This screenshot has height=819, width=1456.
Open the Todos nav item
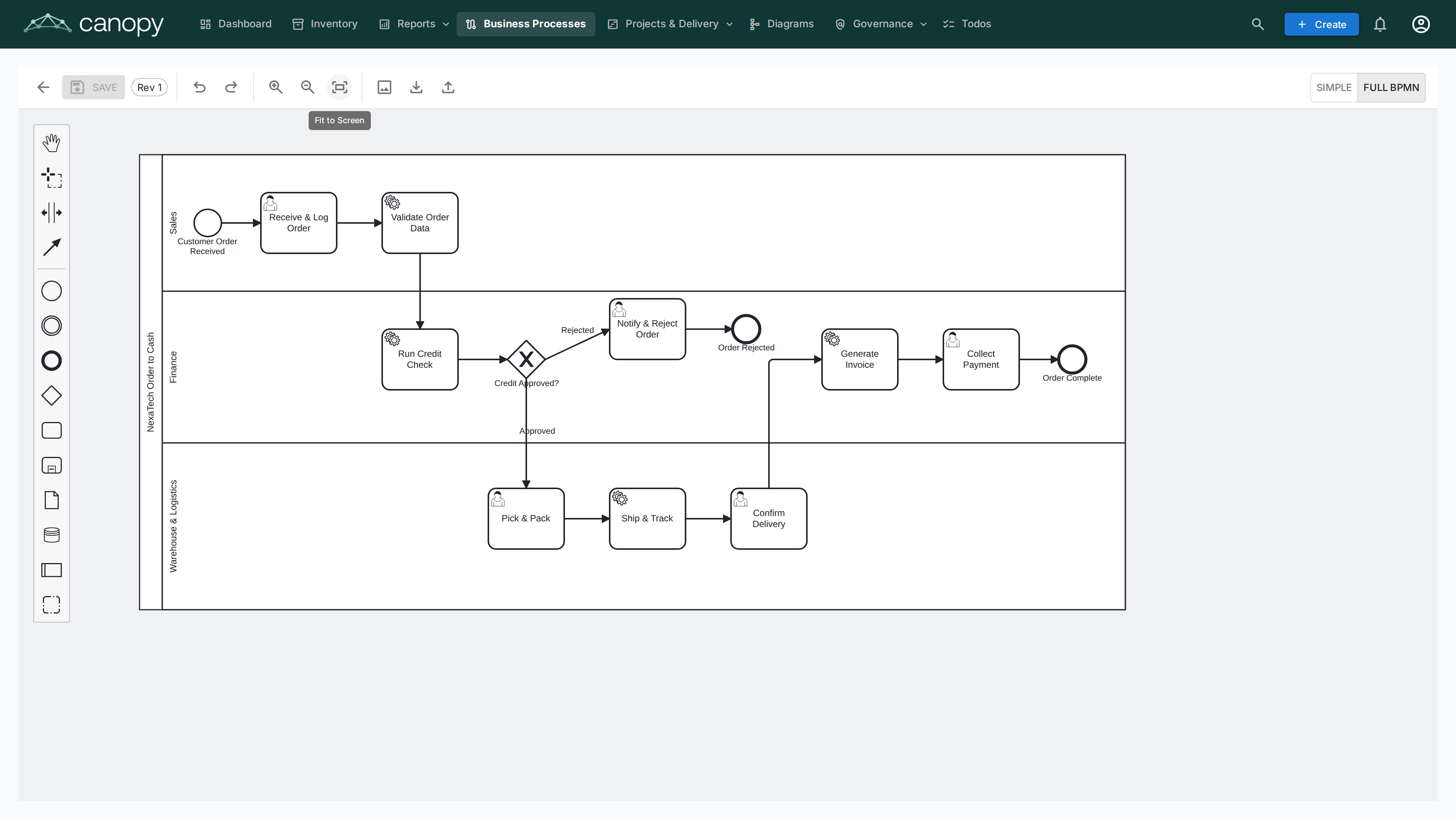coord(967,24)
